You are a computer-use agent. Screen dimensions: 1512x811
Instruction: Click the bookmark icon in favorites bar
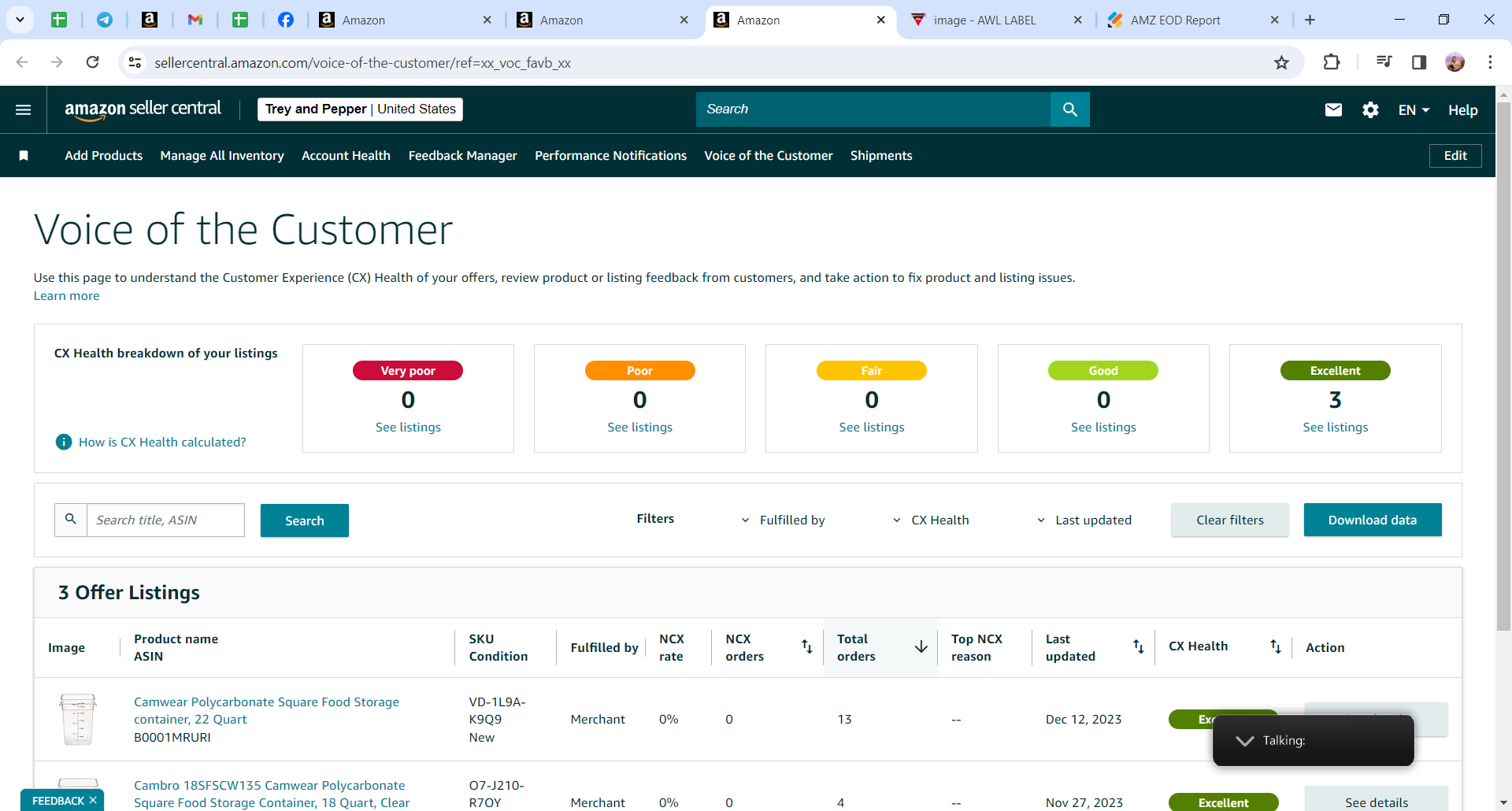24,156
